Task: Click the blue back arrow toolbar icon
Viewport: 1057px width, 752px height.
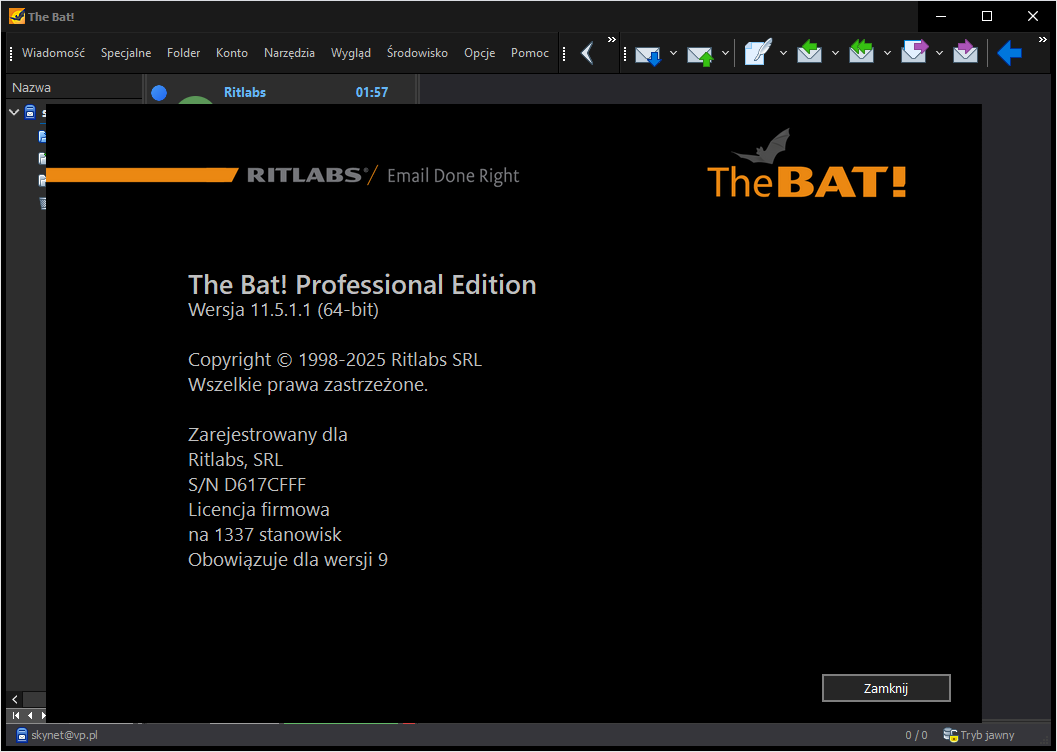Action: pyautogui.click(x=1009, y=53)
